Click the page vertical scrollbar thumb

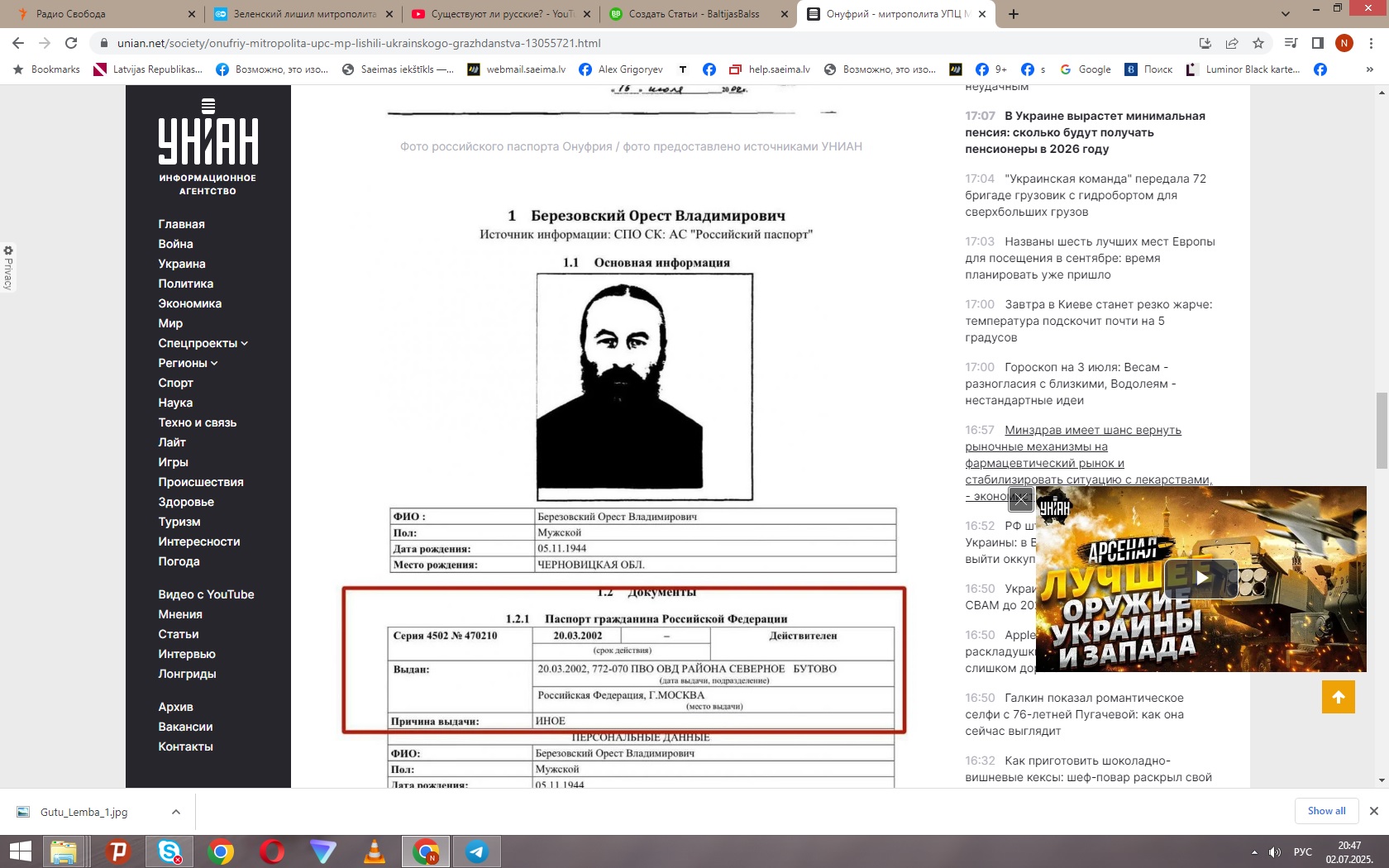1382,430
